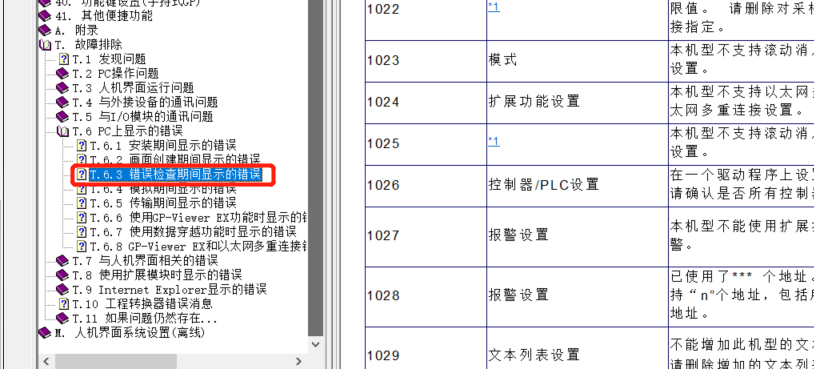
Task: Click the book icon next to A. 附录
Action: (45, 31)
